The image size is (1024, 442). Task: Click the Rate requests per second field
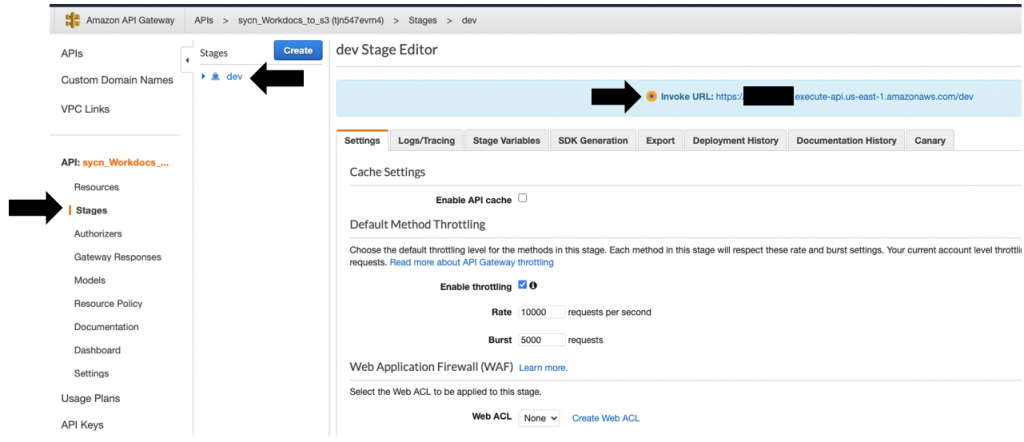click(x=541, y=312)
